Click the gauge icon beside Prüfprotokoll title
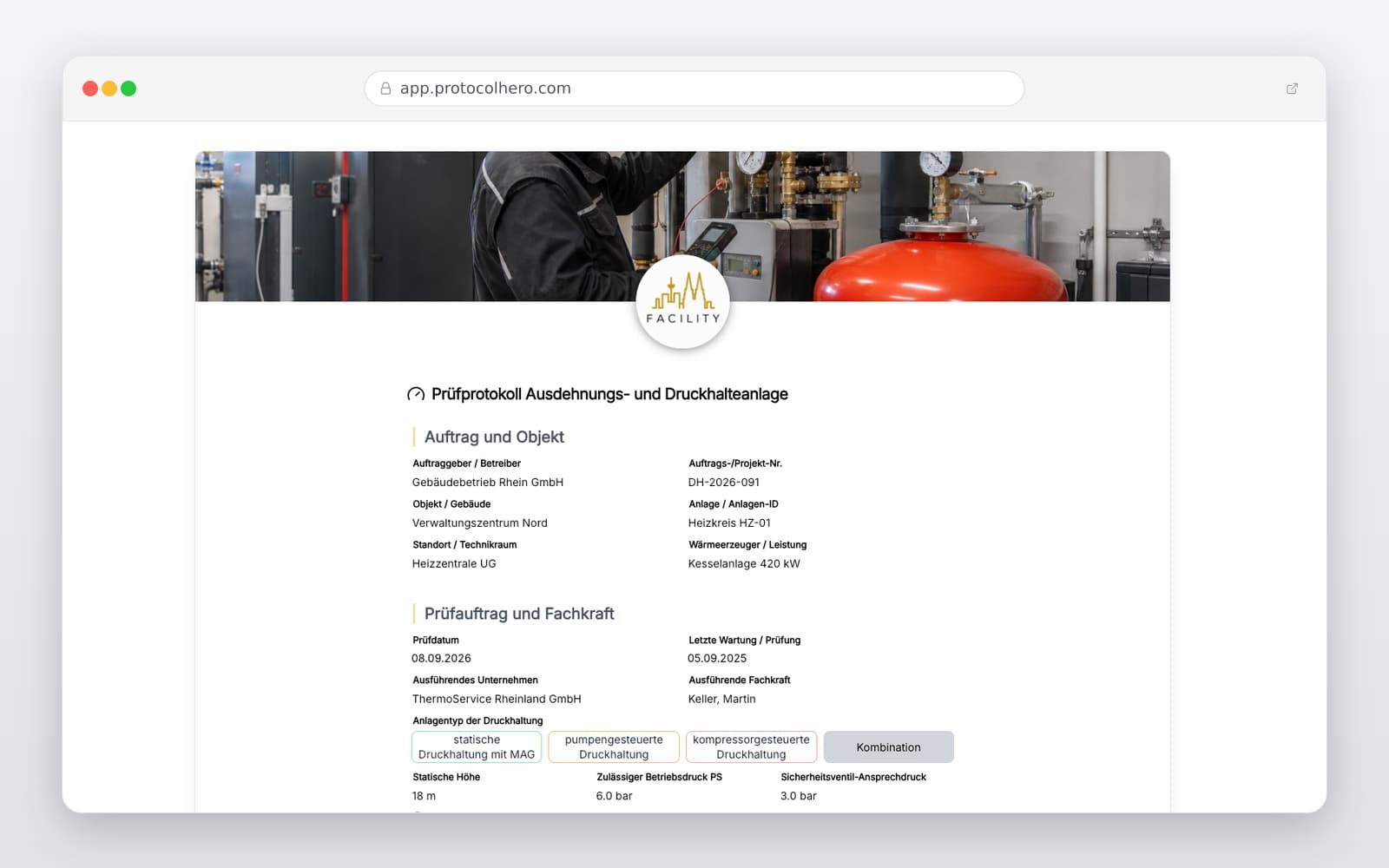Viewport: 1389px width, 868px height. 416,394
